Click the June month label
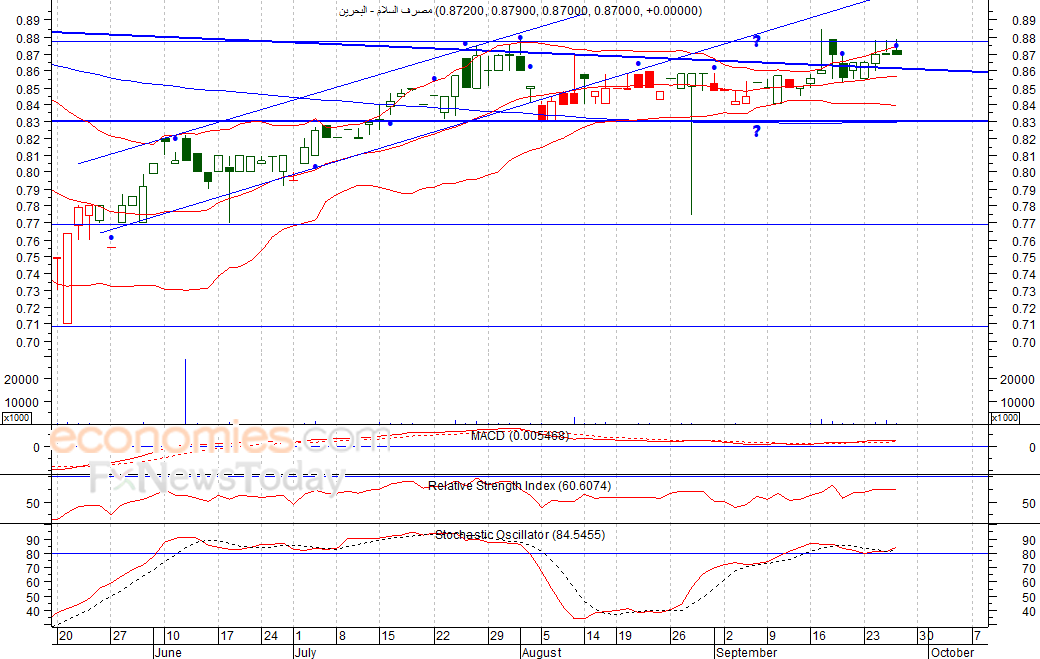Screen dimensions: 1040x659 point(168,652)
